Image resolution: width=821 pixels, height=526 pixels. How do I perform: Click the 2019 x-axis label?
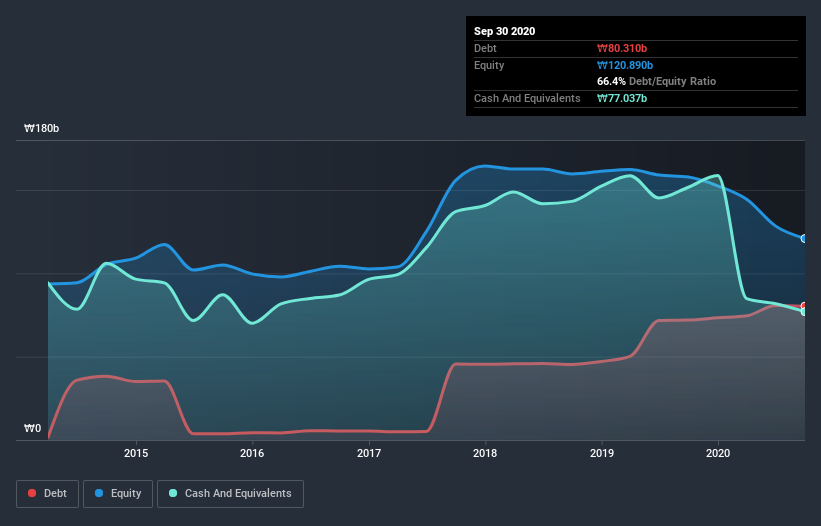coord(602,453)
